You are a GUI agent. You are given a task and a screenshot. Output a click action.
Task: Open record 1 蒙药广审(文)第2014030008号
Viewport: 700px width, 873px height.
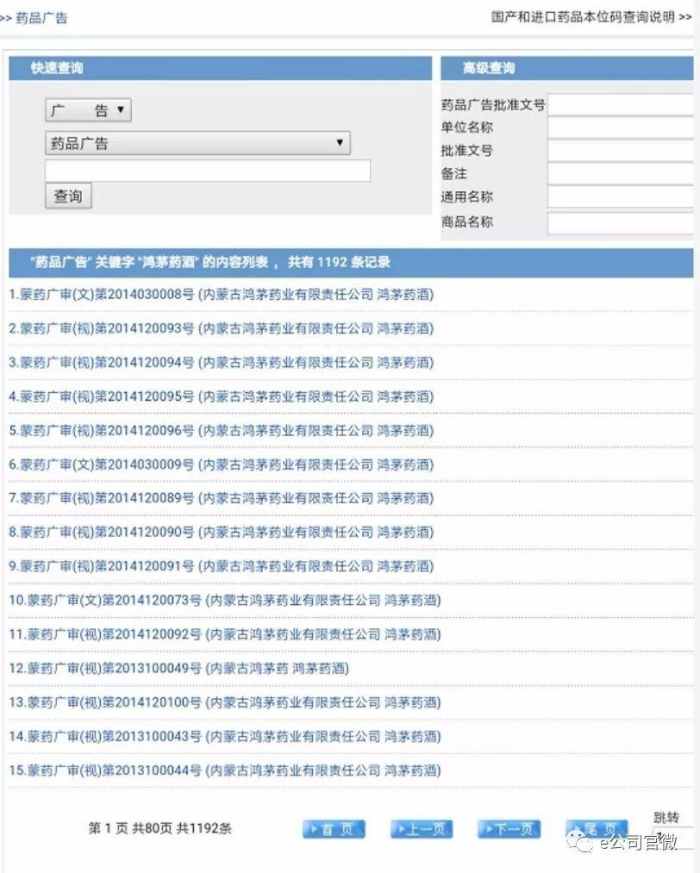(221, 294)
